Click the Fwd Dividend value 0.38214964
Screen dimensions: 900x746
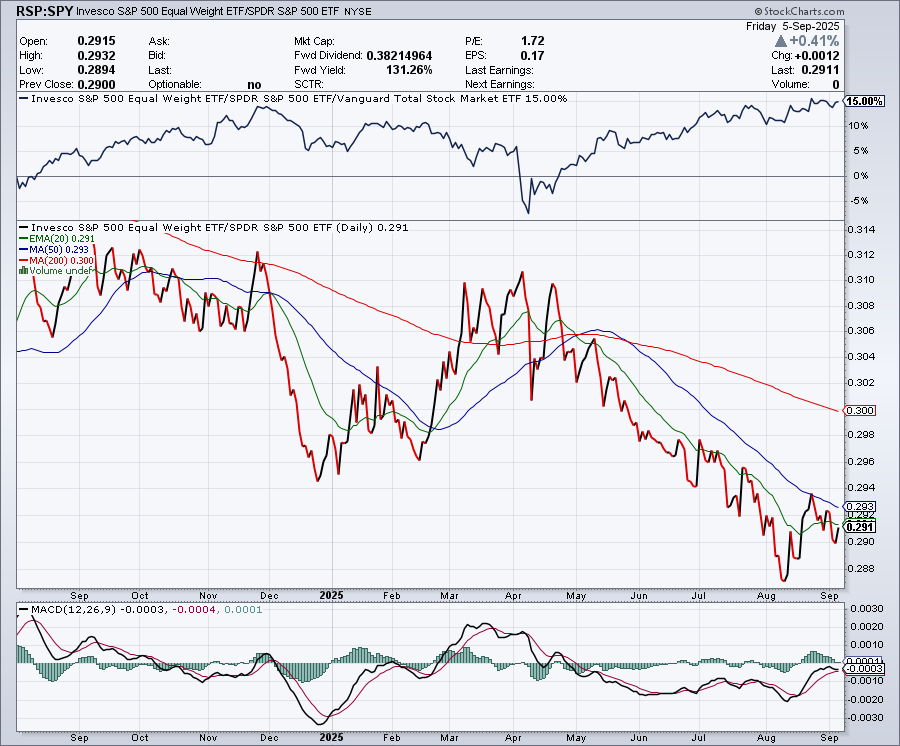coord(399,56)
